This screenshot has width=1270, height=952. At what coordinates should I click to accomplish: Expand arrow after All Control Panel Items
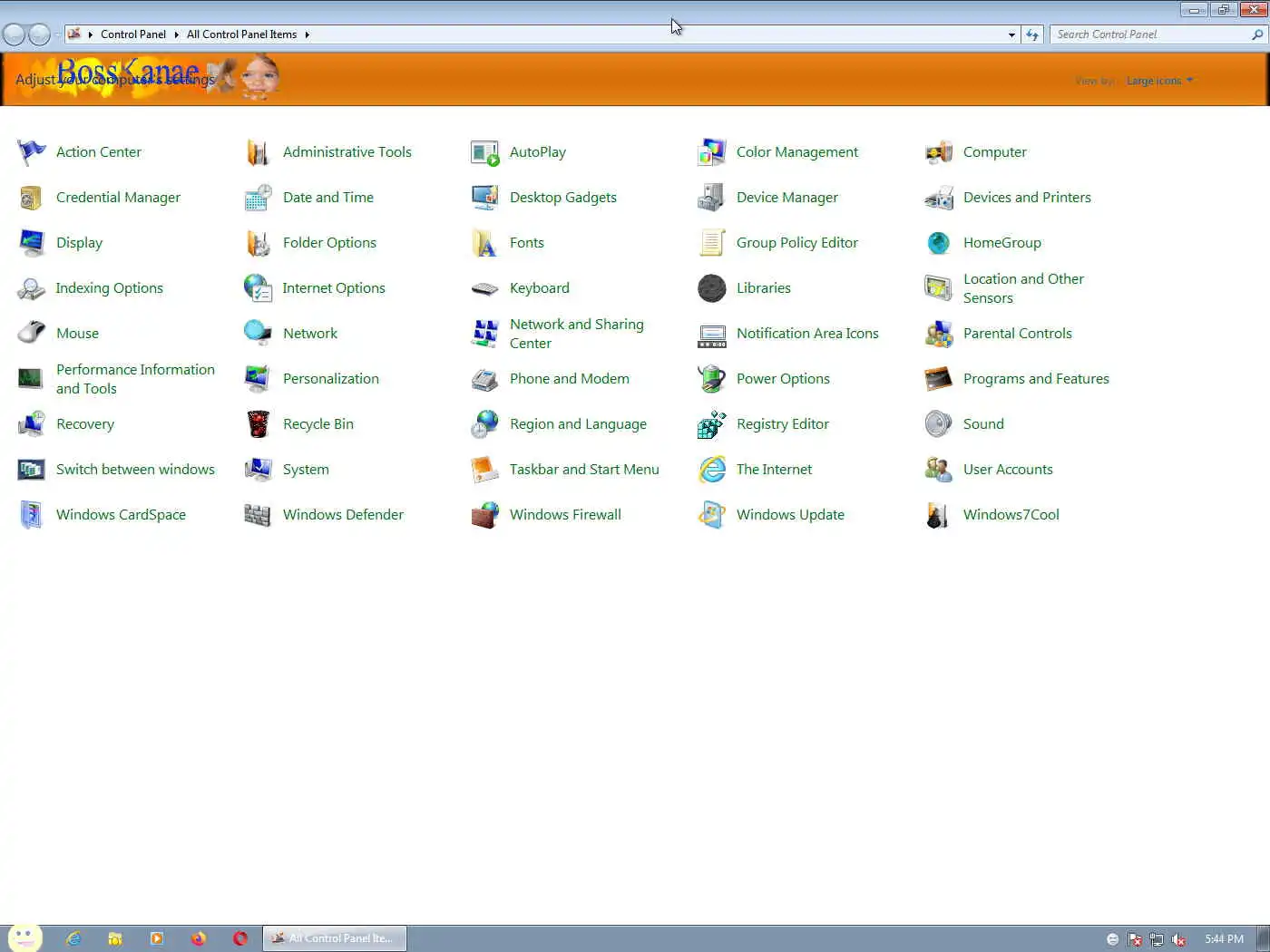point(307,34)
